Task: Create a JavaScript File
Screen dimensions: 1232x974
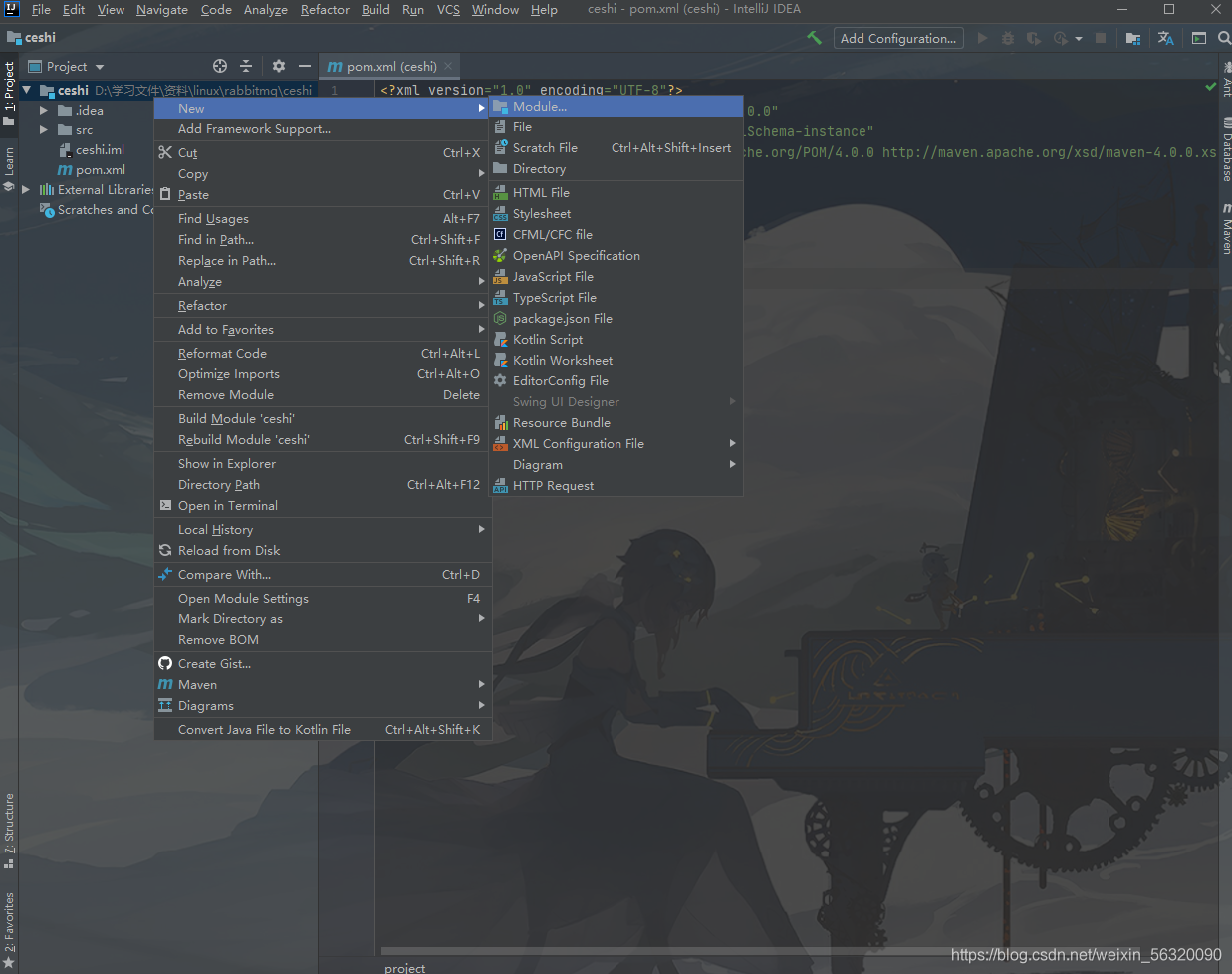Action: pyautogui.click(x=617, y=277)
